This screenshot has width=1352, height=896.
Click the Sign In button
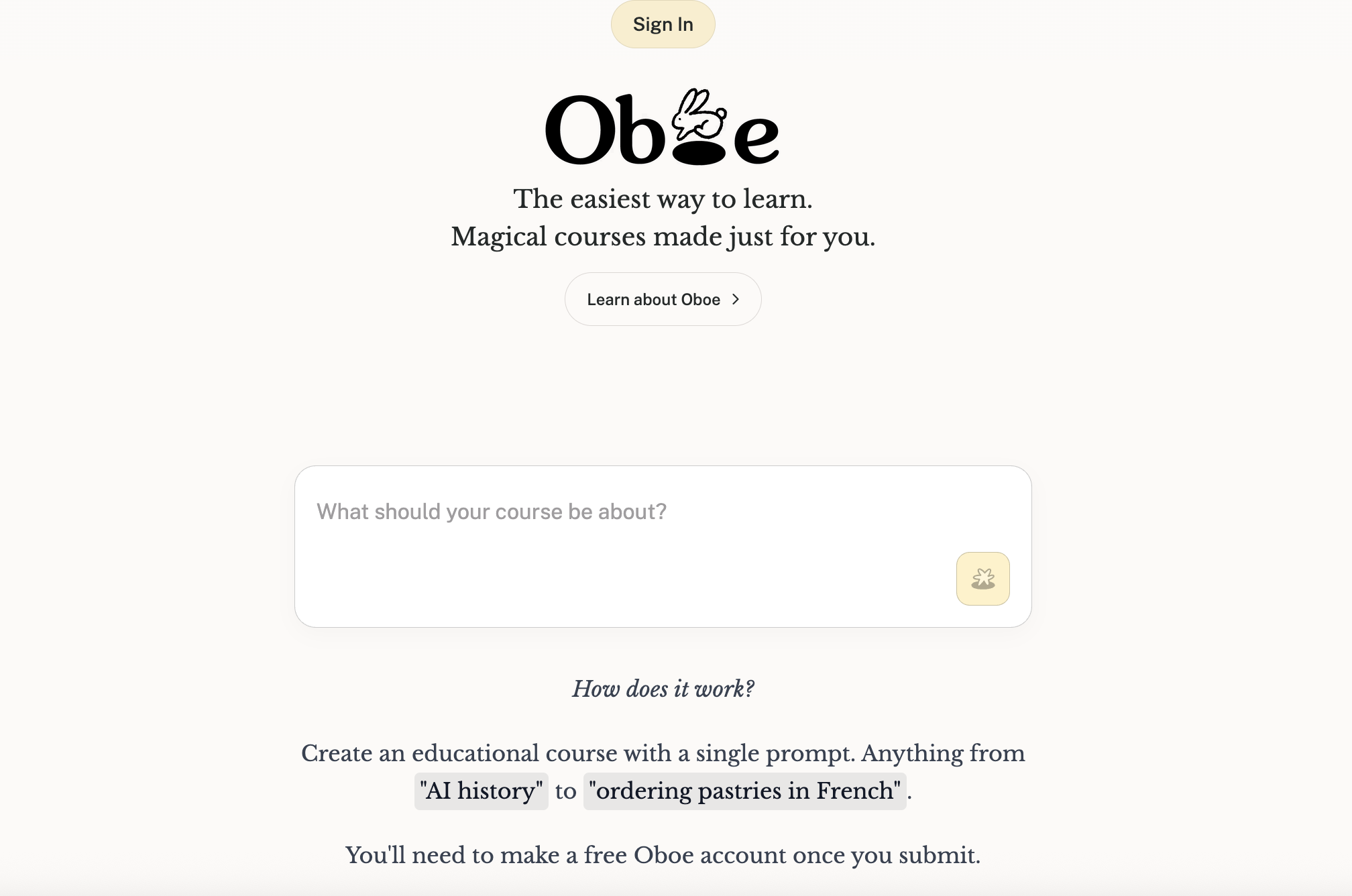click(x=663, y=24)
